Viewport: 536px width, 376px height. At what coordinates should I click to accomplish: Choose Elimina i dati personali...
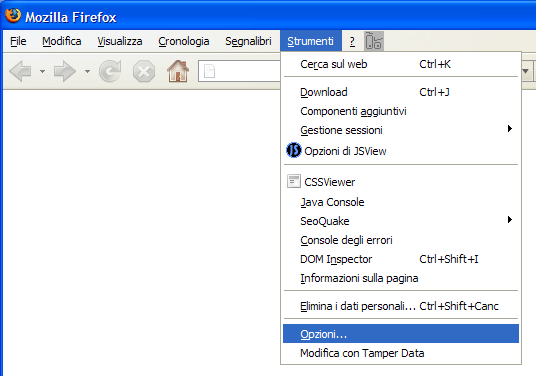[401, 306]
